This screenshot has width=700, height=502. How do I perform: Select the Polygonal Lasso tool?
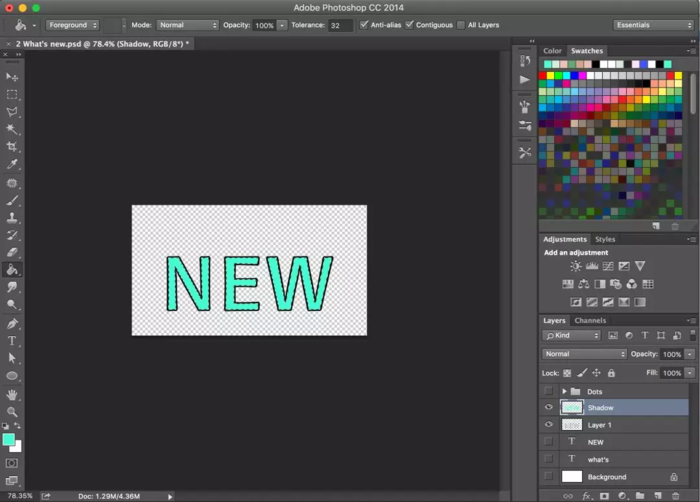[12, 112]
